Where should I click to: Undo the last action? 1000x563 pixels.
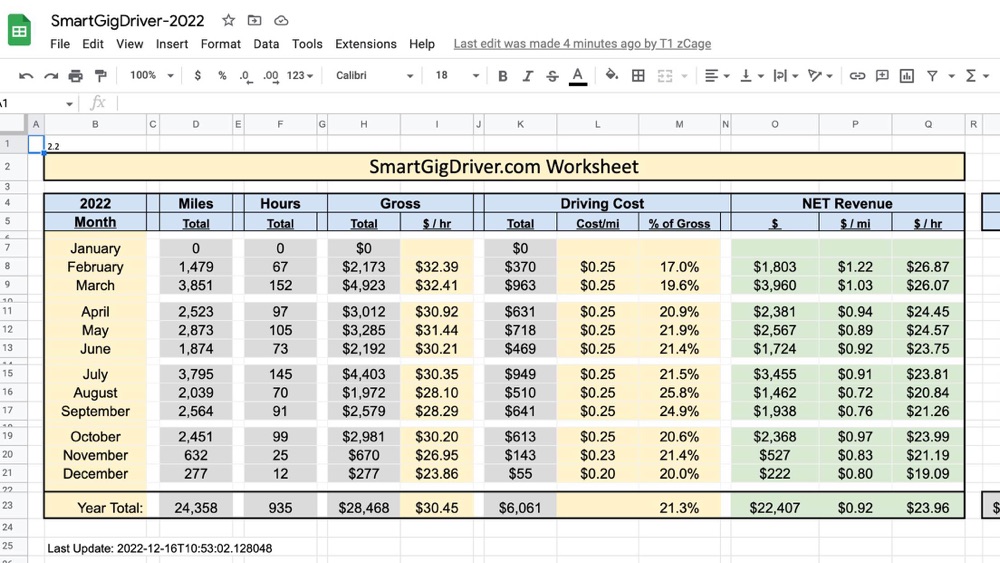(x=26, y=76)
